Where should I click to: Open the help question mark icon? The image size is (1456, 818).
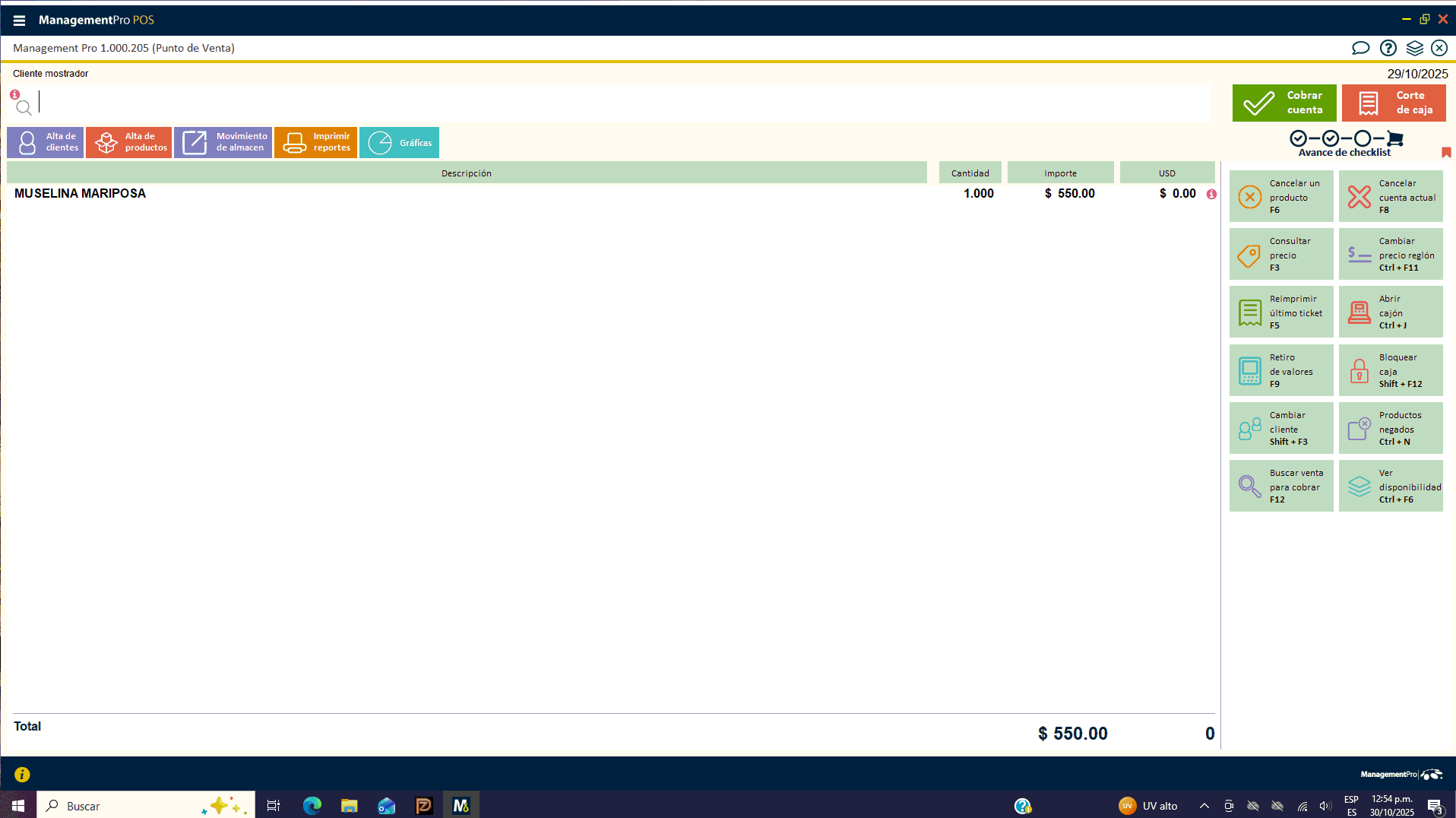1388,48
